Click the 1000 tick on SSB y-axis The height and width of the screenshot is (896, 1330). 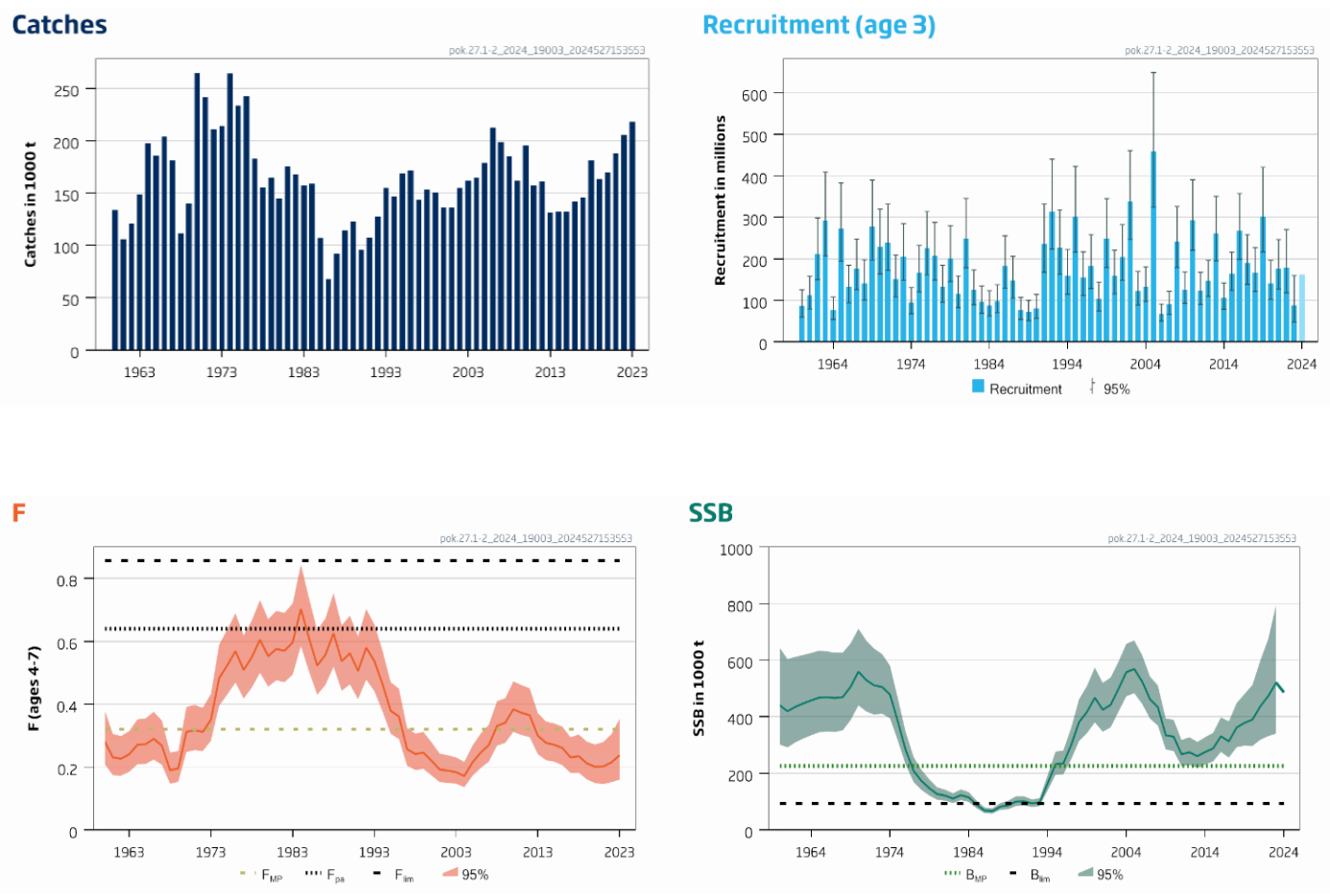pyautogui.click(x=736, y=550)
